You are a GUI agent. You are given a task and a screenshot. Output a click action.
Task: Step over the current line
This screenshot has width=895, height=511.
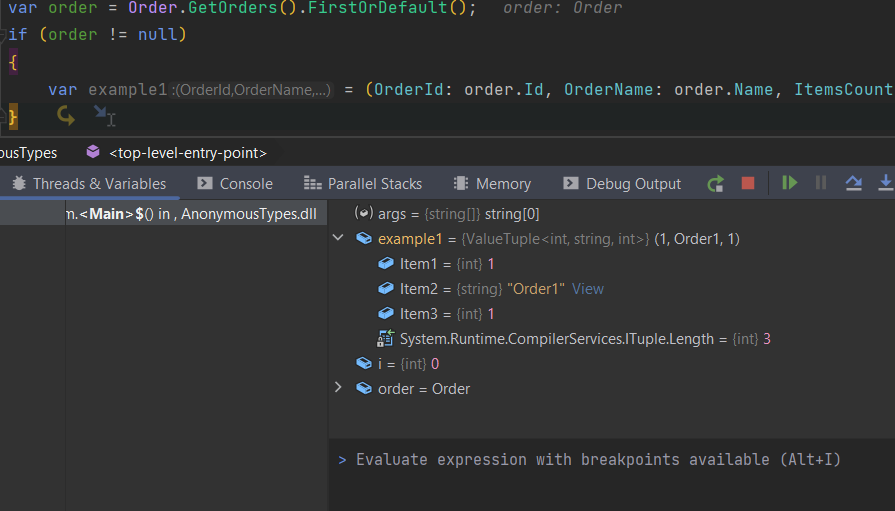pyautogui.click(x=853, y=183)
